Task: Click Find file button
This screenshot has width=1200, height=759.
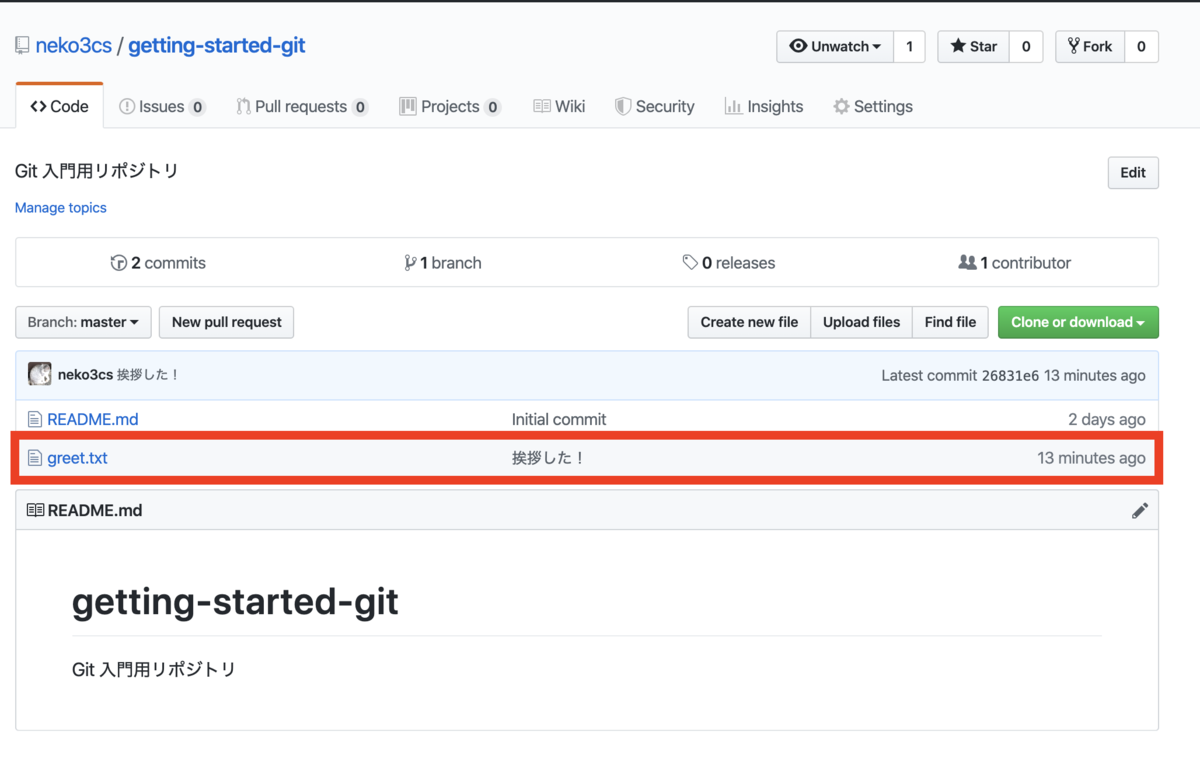Action: [x=950, y=322]
